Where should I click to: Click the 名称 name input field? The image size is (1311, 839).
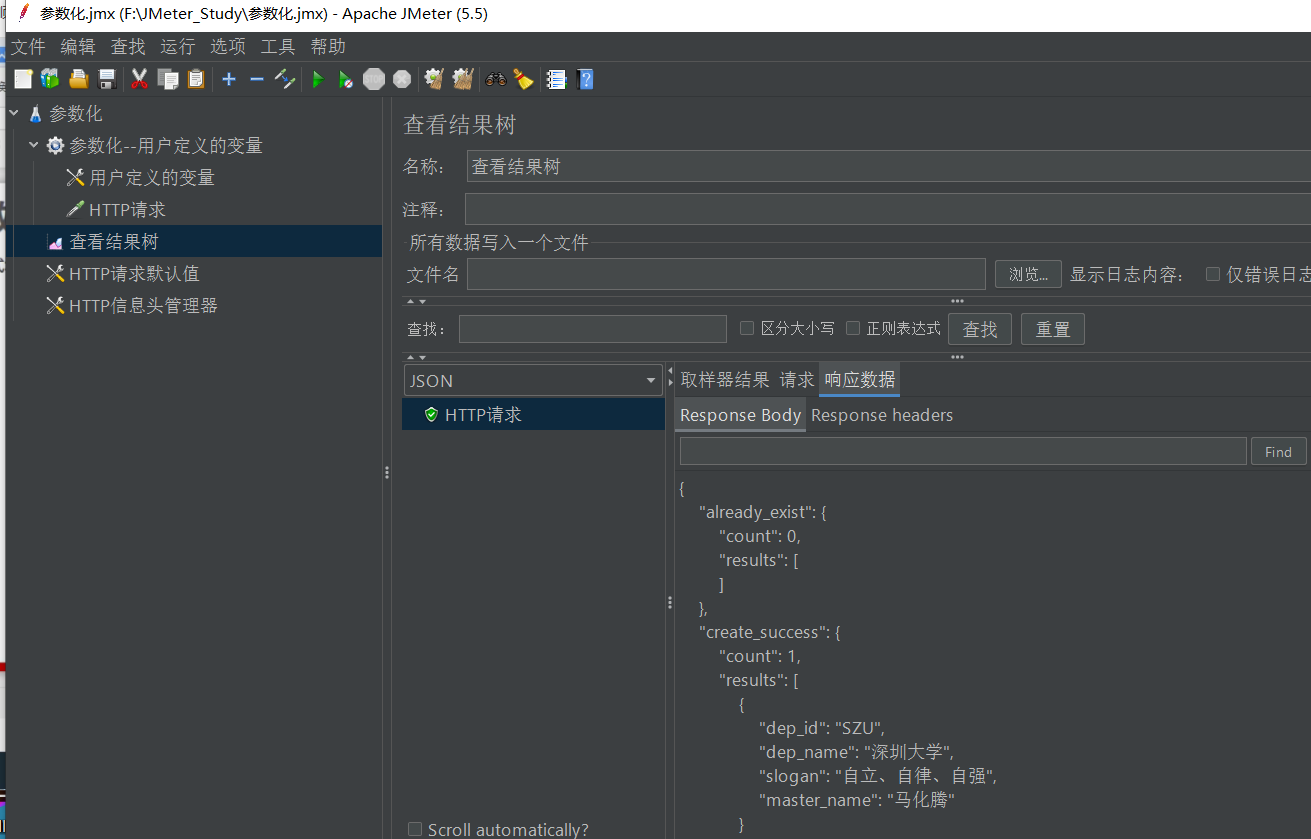coord(888,167)
